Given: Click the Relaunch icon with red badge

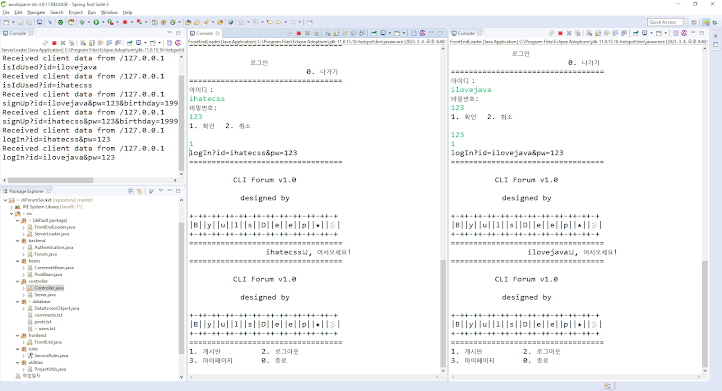Looking at the screenshot, I should [x=71, y=22].
